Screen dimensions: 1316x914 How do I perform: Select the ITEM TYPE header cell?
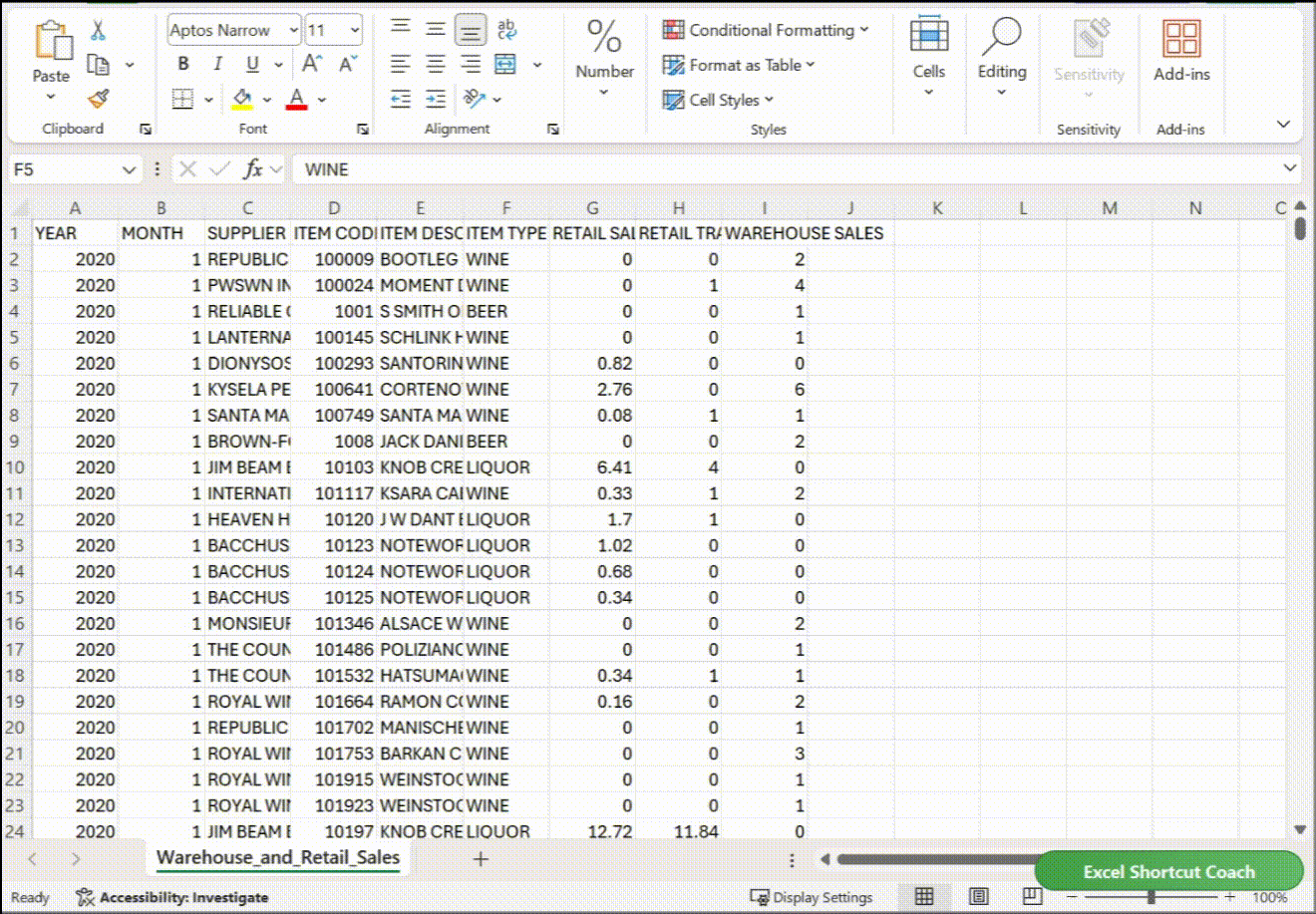point(506,233)
